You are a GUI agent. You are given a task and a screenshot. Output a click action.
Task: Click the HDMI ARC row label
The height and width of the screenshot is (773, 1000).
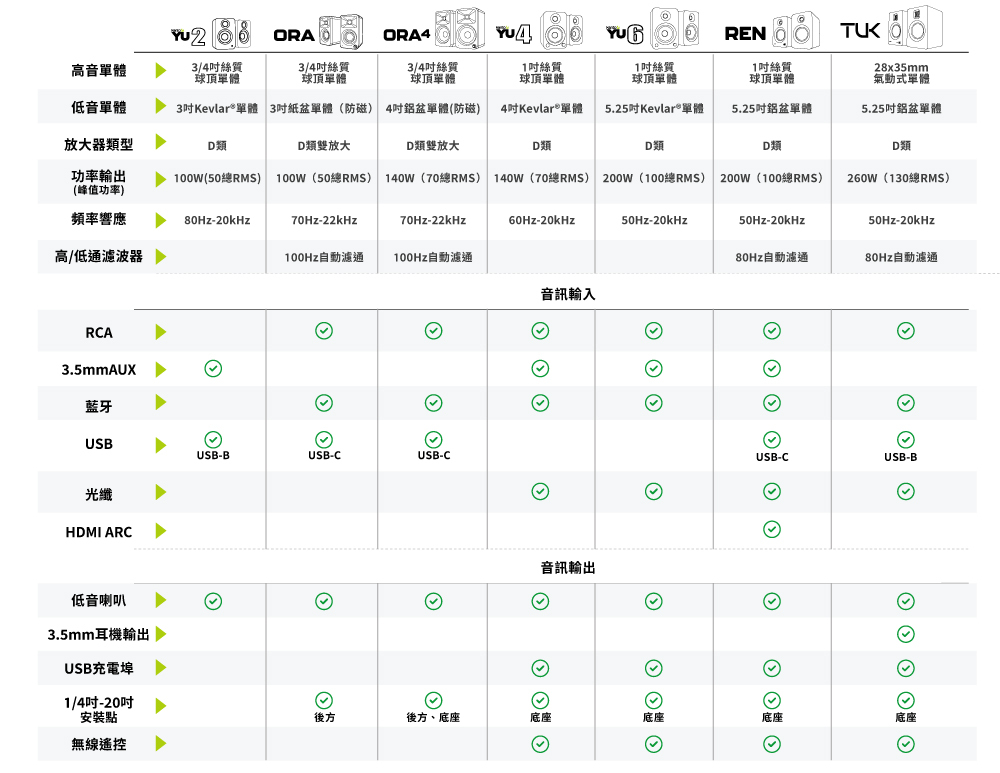tap(98, 532)
